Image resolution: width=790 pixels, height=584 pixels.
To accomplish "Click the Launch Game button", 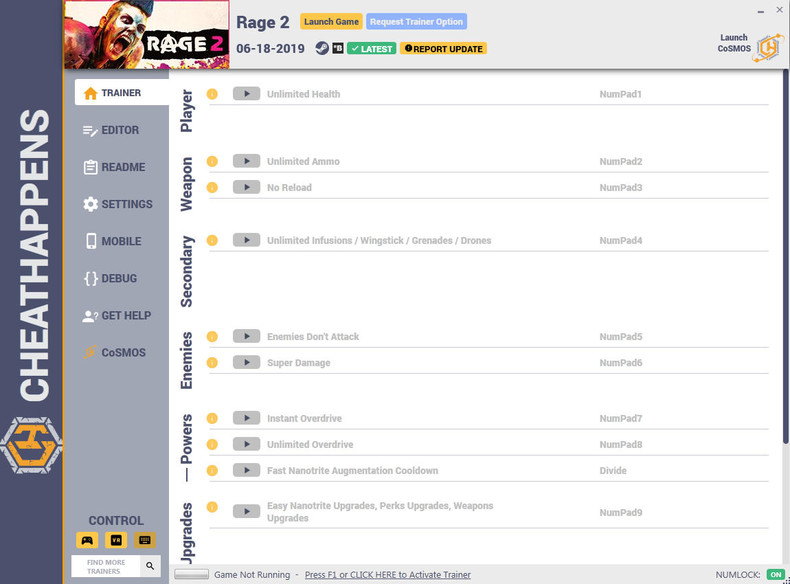I will (x=331, y=22).
